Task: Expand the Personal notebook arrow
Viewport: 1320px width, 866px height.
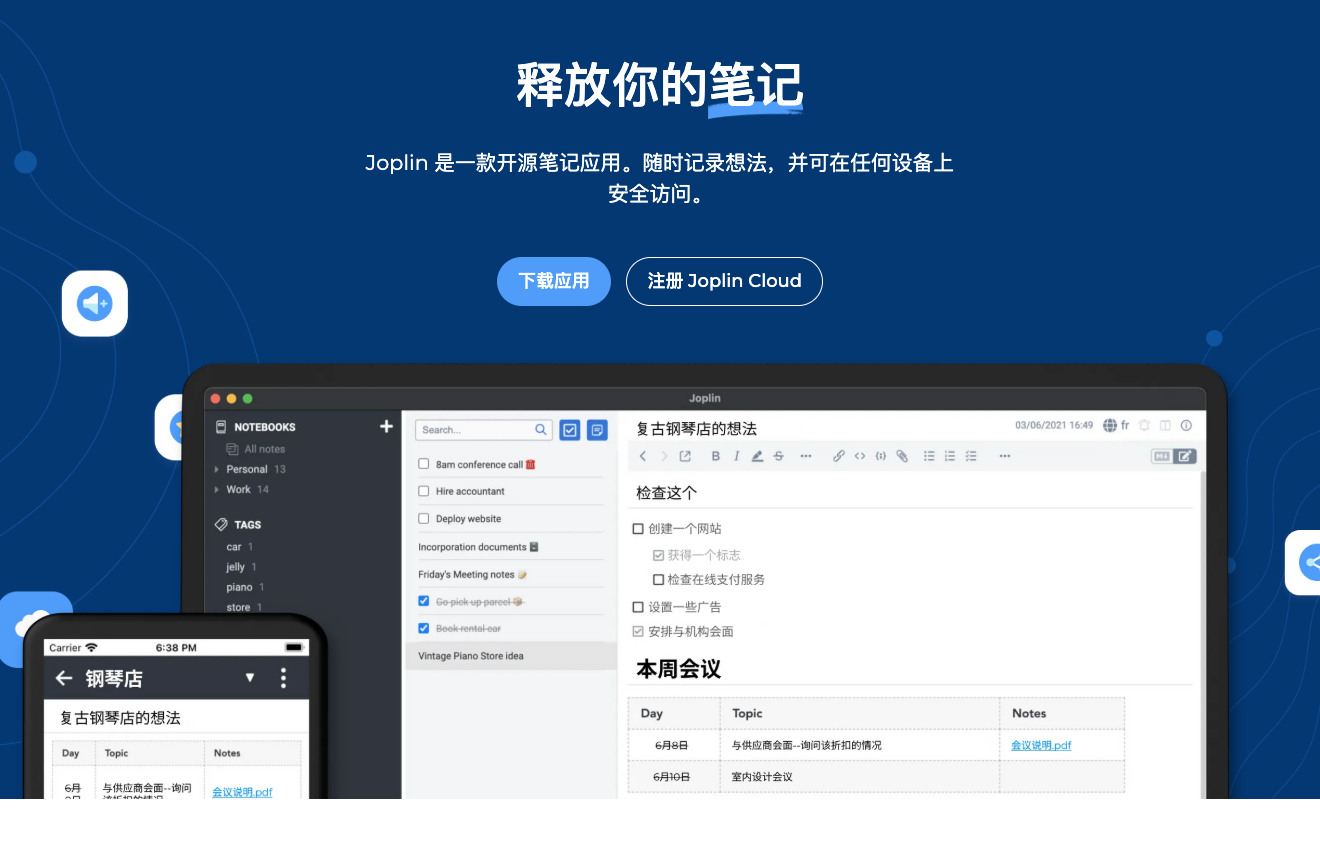Action: 217,469
